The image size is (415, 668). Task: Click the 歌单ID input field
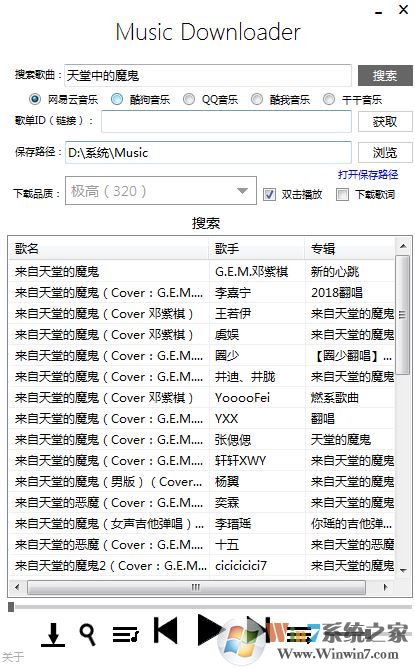[x=226, y=122]
